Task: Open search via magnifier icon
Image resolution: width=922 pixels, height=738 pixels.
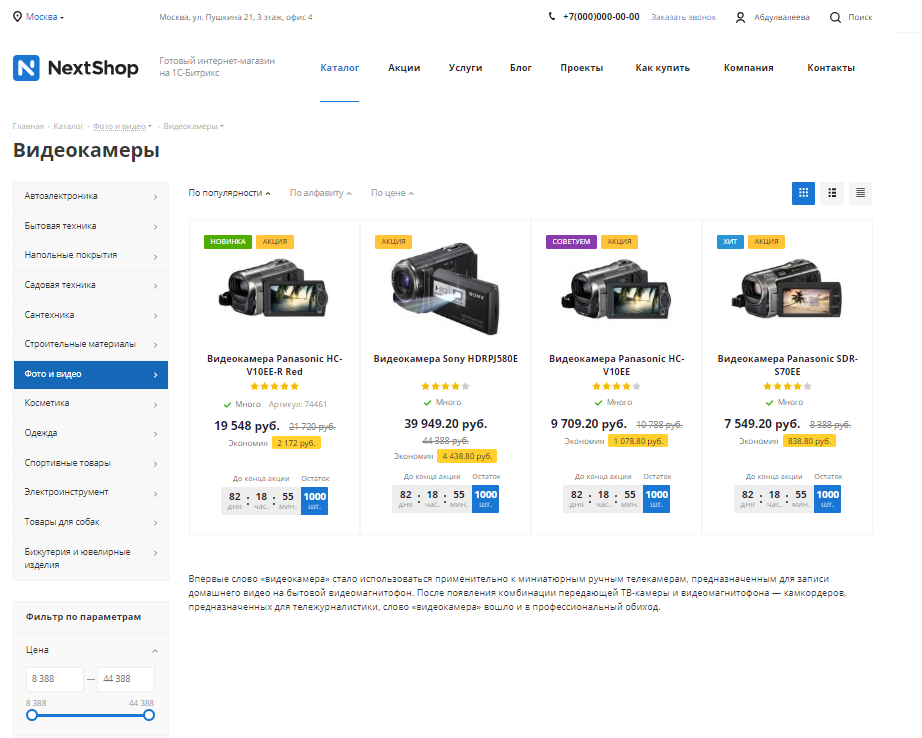Action: (x=835, y=18)
